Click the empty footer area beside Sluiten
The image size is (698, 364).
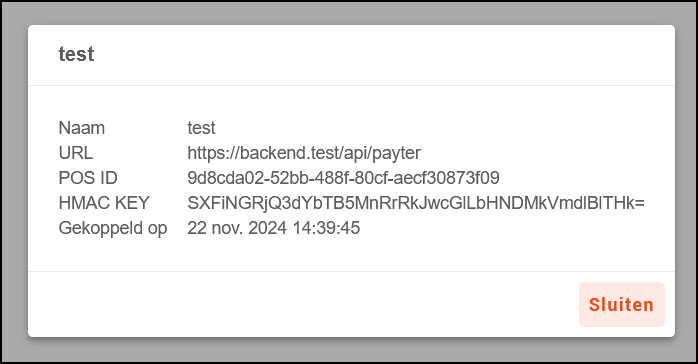(x=303, y=304)
